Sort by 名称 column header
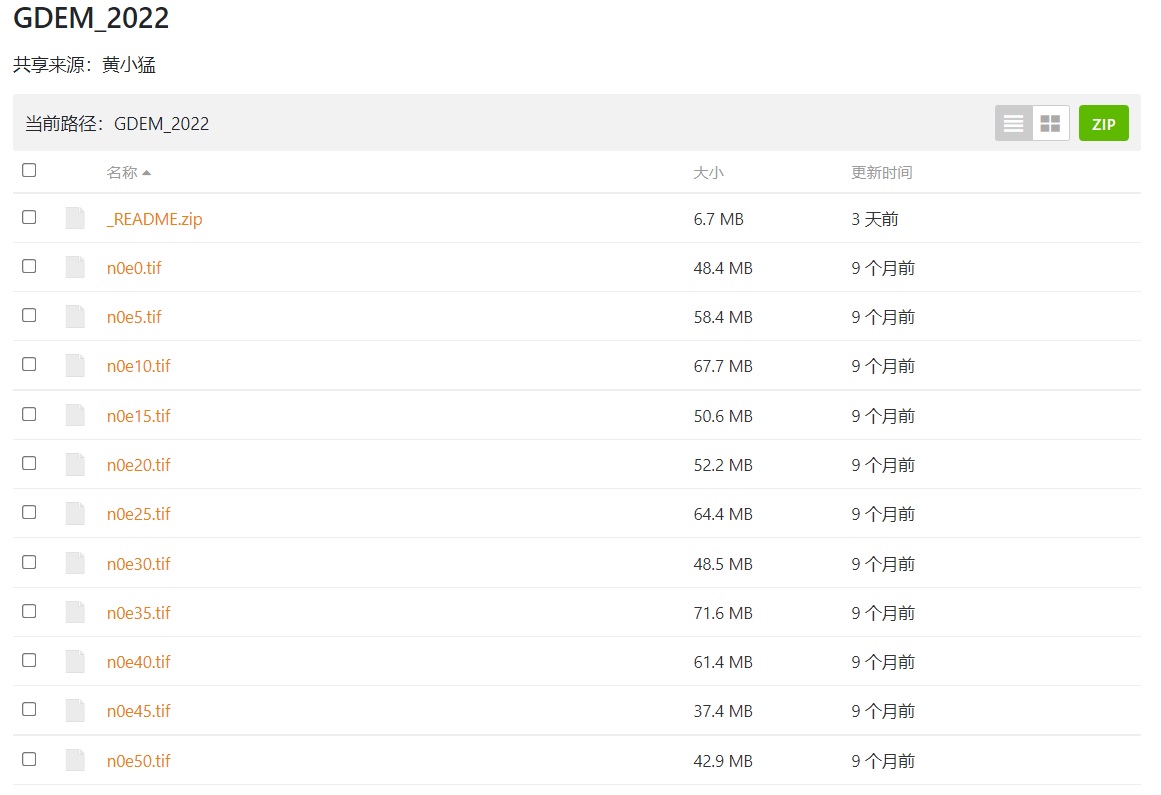This screenshot has height=795, width=1161. [x=128, y=172]
